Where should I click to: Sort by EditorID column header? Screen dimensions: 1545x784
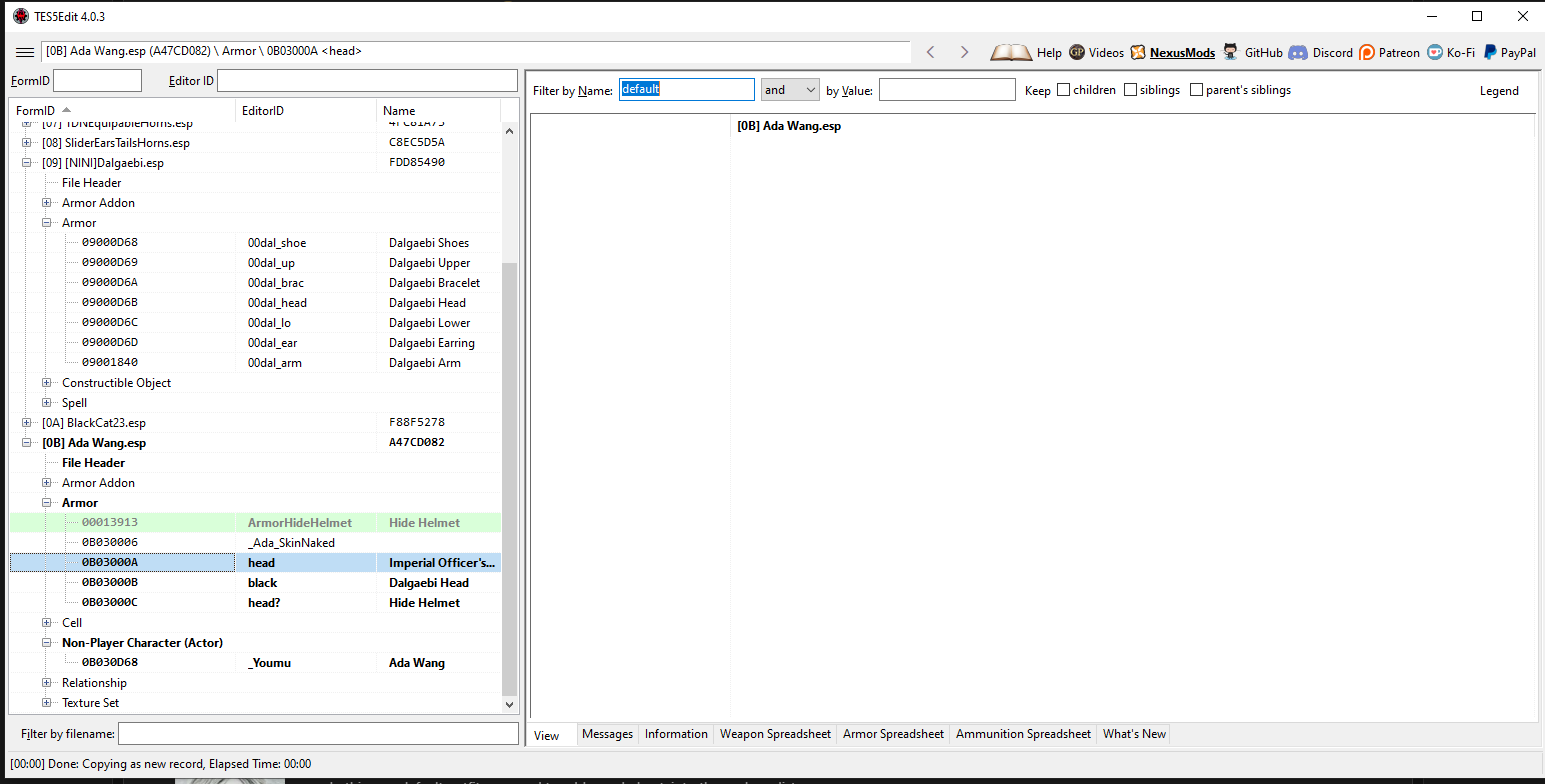point(306,111)
